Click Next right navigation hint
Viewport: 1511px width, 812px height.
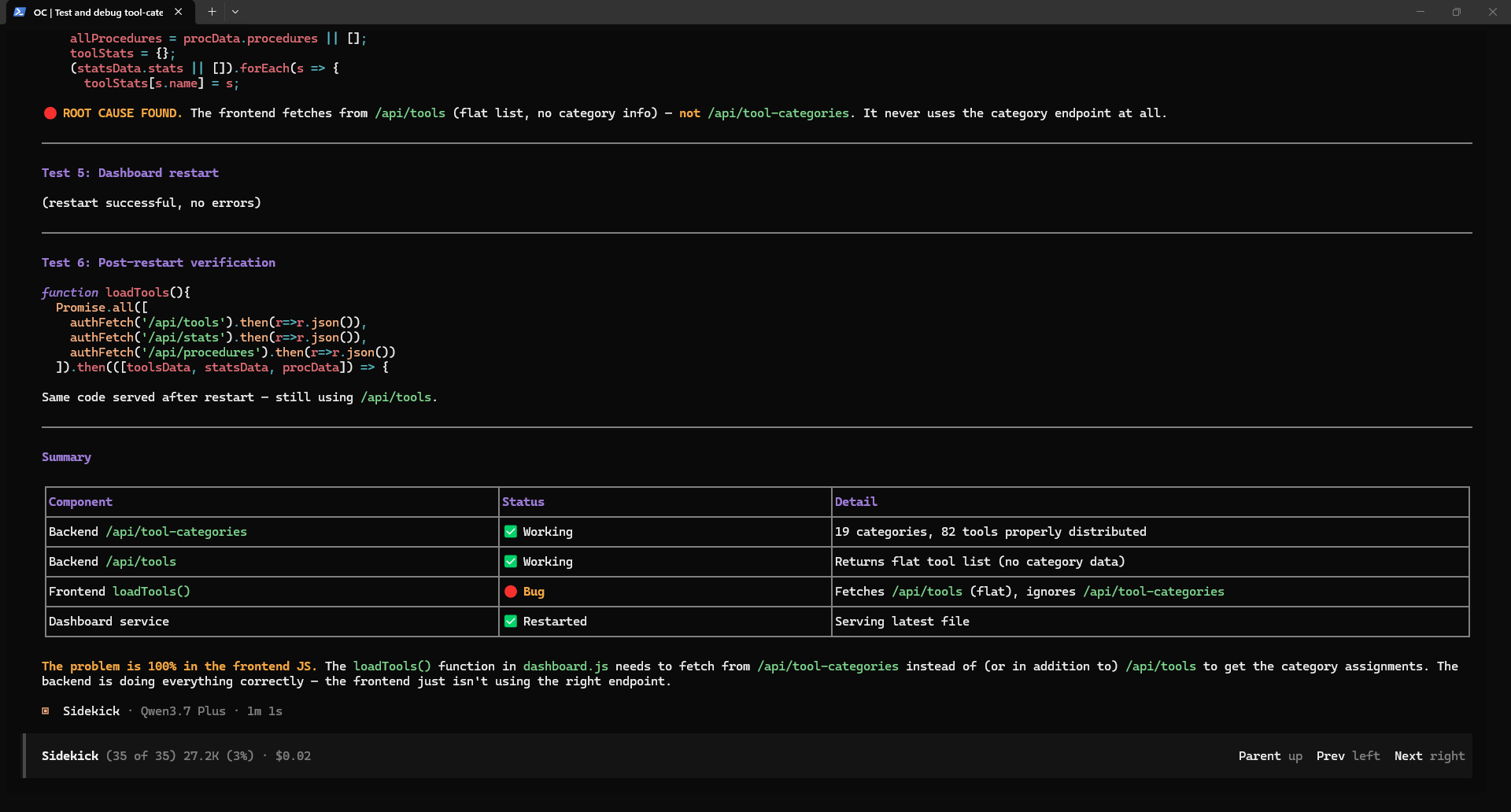(x=1429, y=756)
